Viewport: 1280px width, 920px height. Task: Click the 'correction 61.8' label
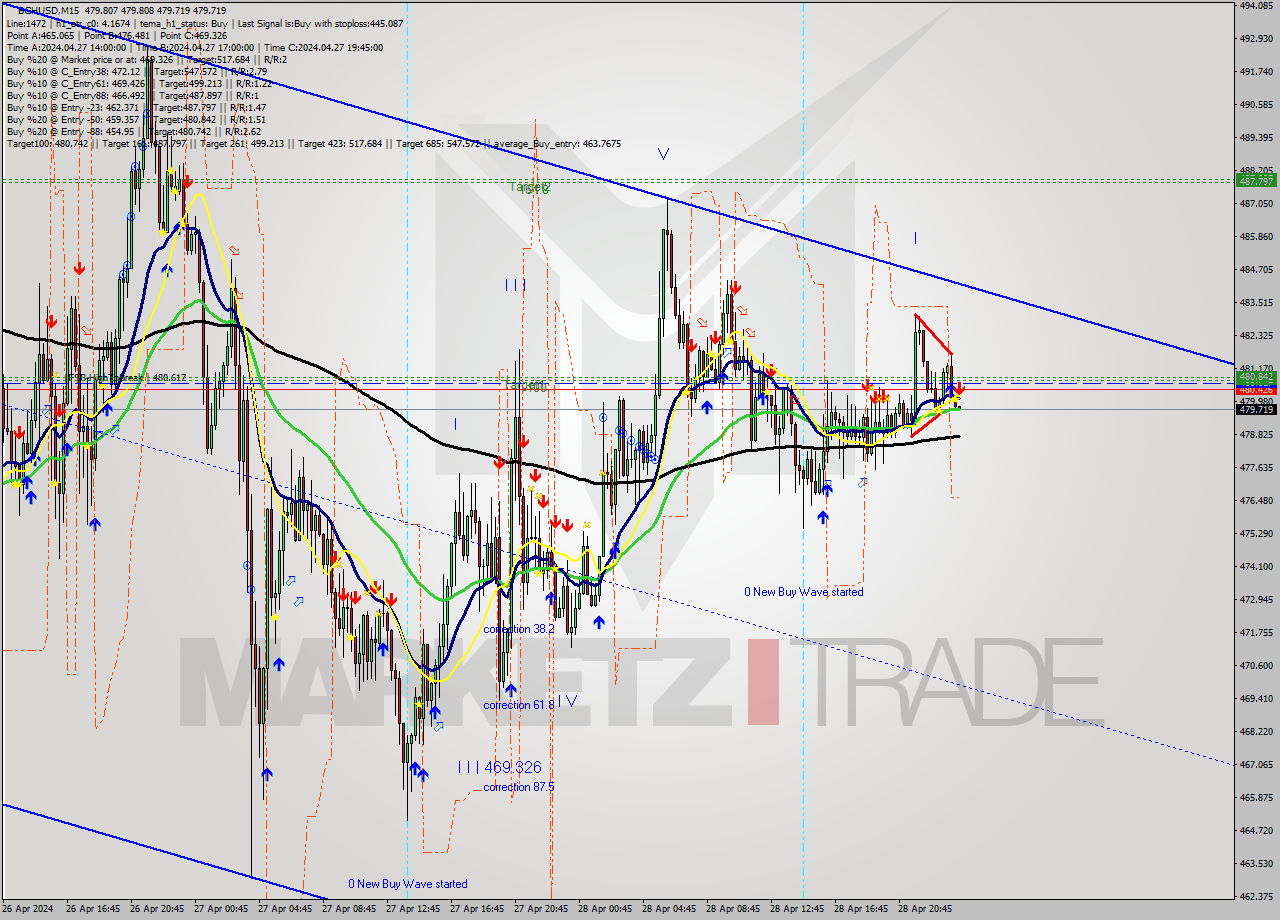point(519,705)
